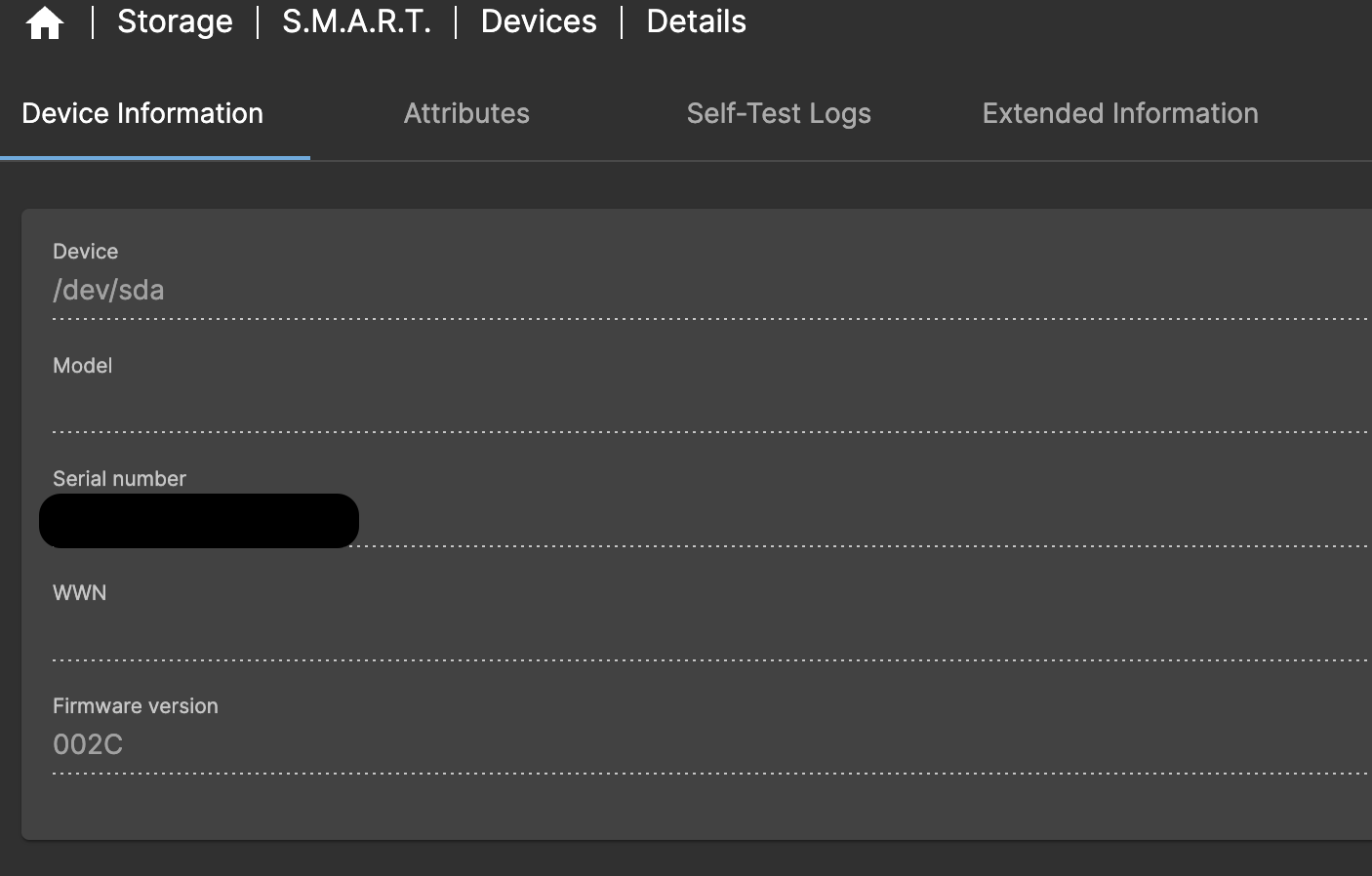Click the redacted serial number area
This screenshot has width=1372, height=876.
(198, 520)
